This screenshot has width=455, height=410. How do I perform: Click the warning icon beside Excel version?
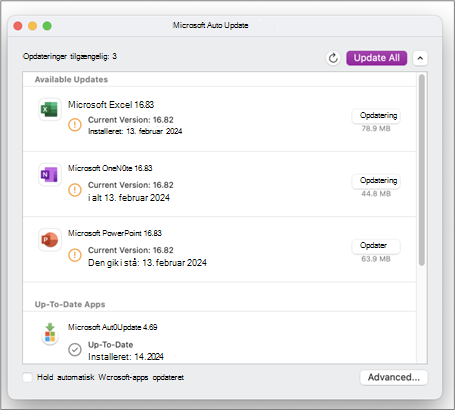pos(75,125)
